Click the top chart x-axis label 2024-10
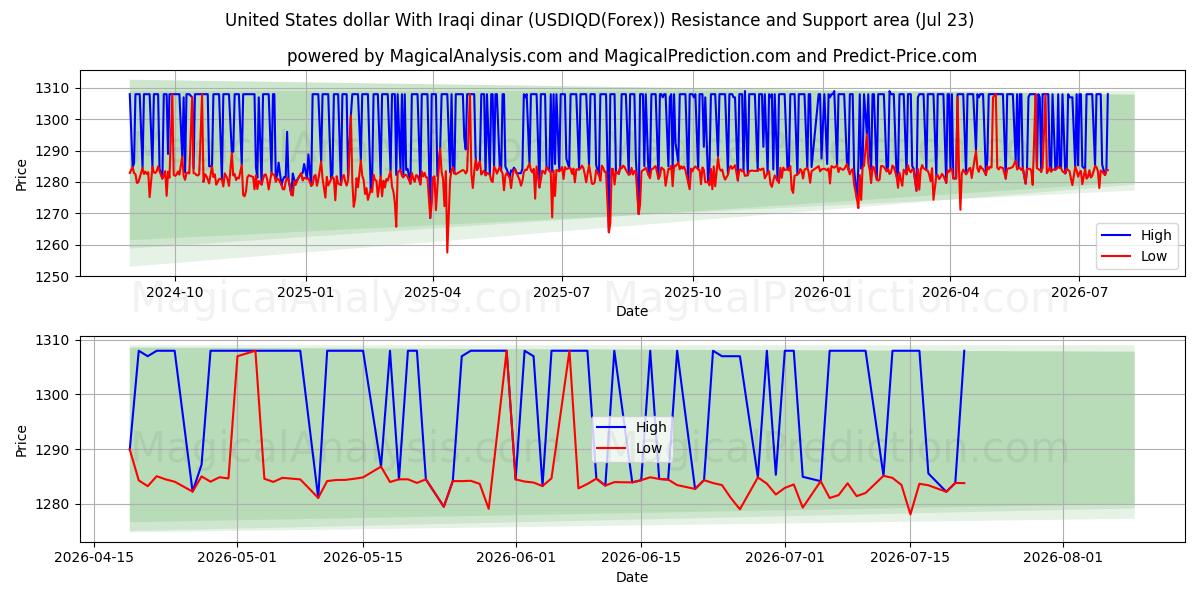 (x=175, y=292)
